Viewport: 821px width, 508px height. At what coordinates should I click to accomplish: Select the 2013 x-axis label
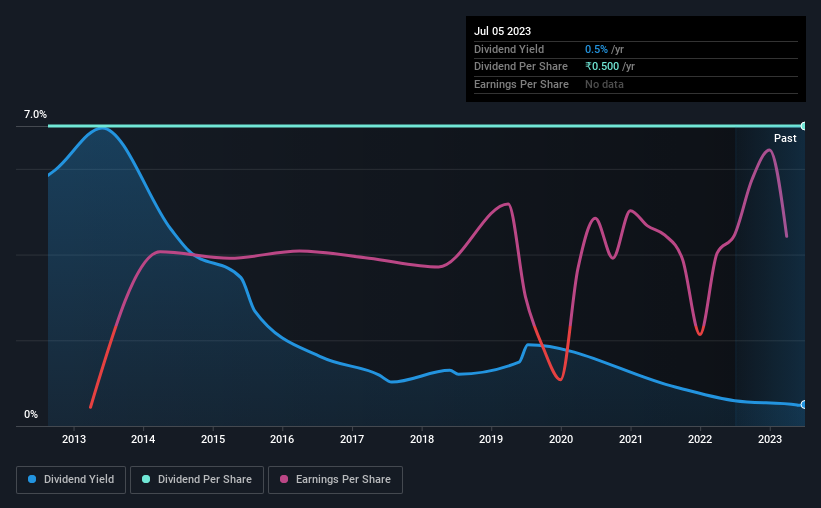coord(74,439)
